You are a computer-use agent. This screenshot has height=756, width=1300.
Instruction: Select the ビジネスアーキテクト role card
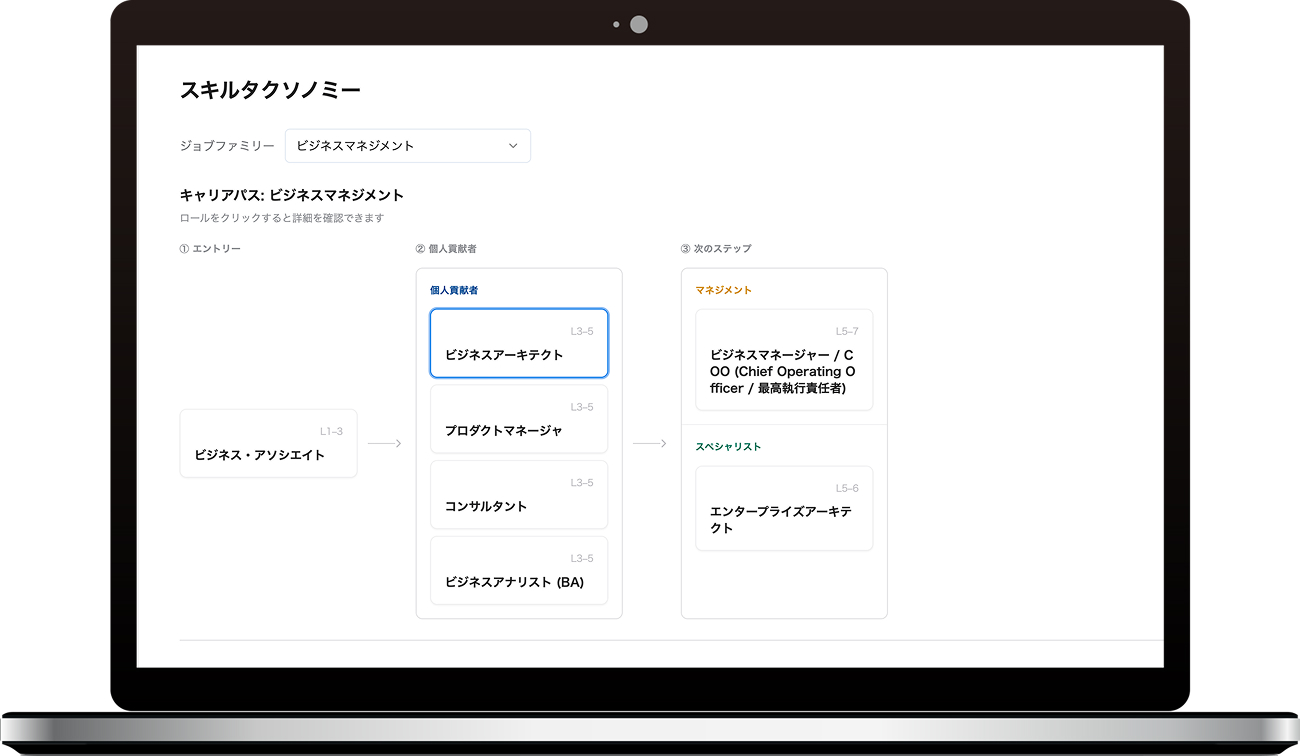(518, 344)
